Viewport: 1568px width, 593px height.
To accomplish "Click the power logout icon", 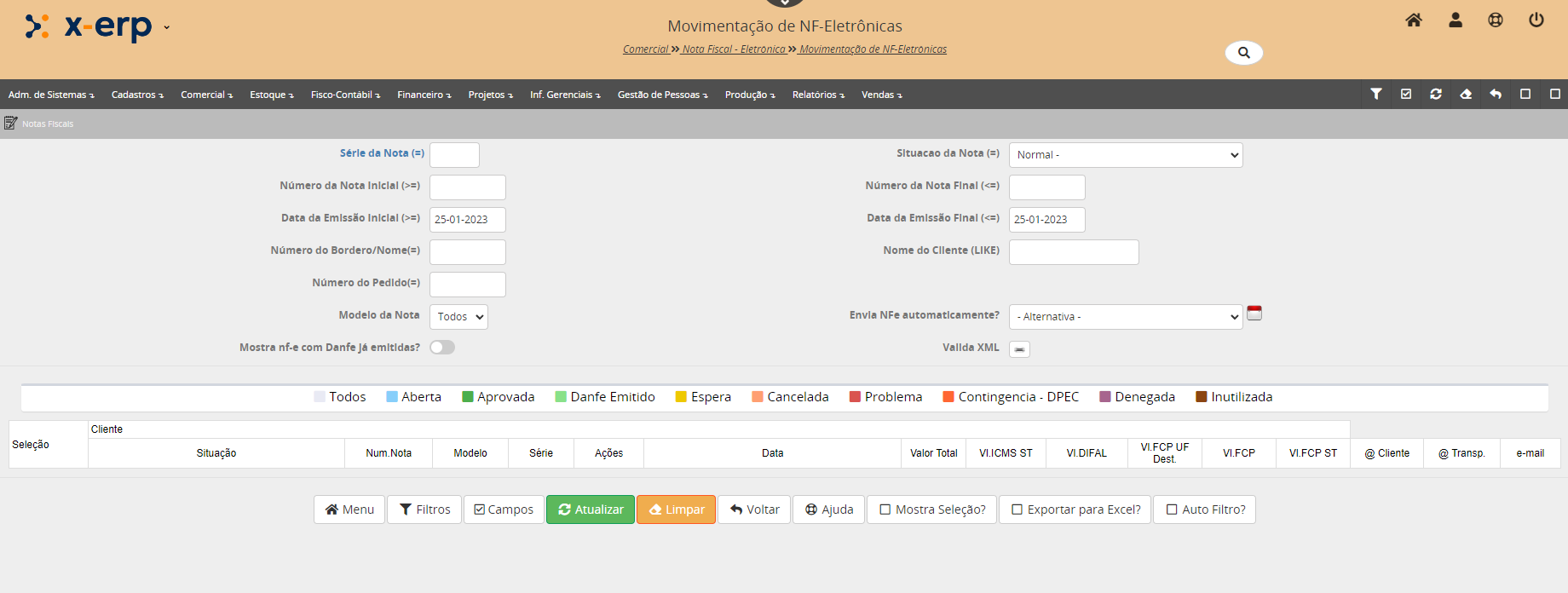I will click(1536, 20).
